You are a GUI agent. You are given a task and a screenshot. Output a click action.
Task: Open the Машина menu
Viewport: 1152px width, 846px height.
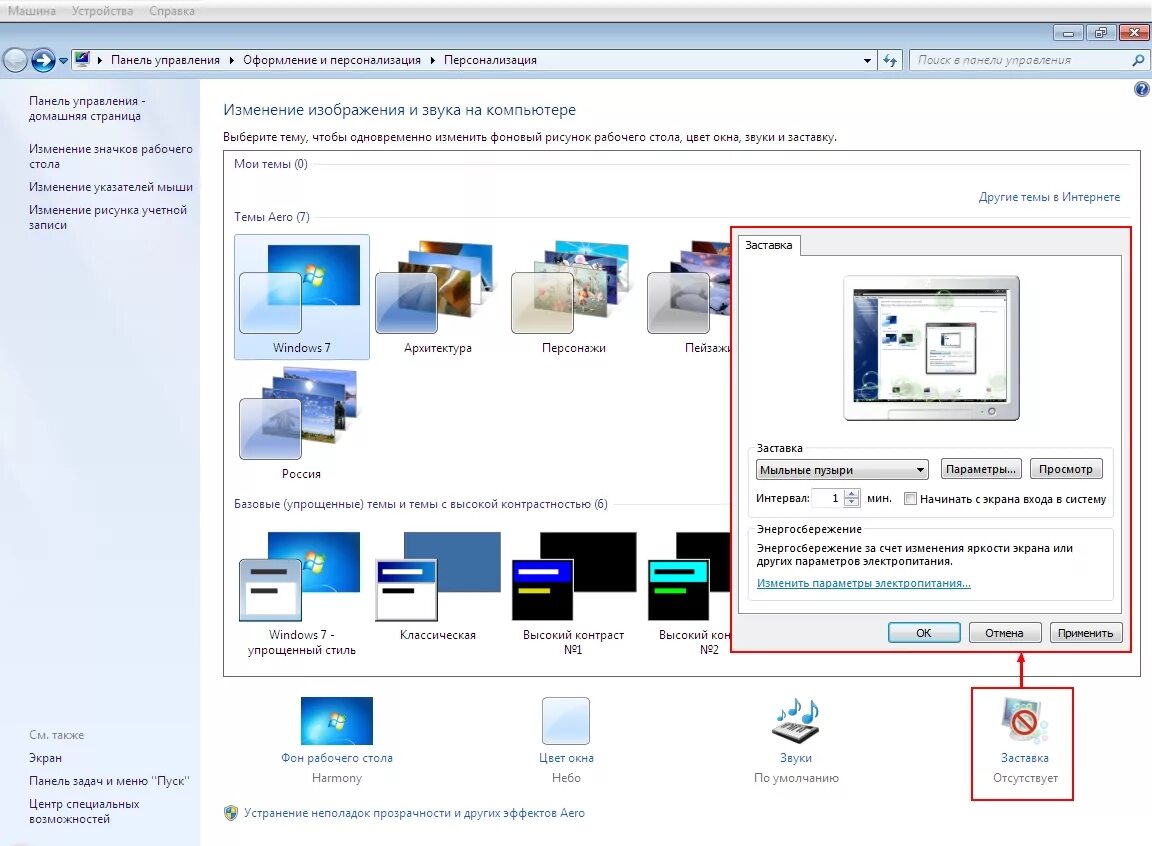32,11
